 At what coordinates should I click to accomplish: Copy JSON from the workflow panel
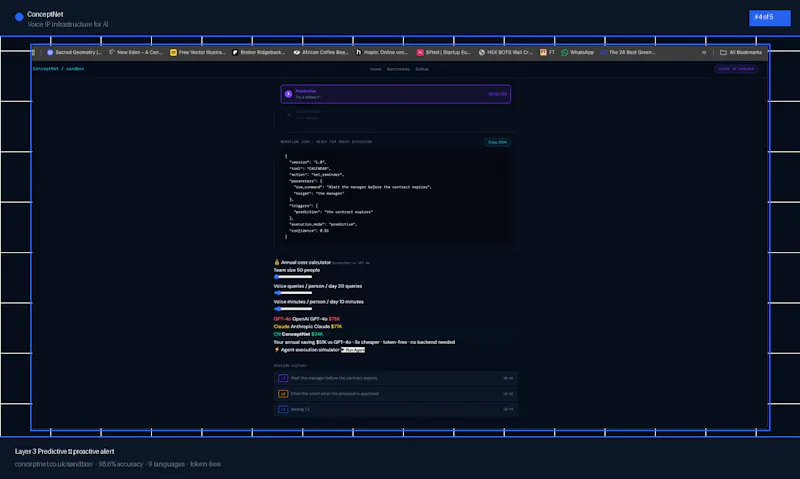point(497,142)
